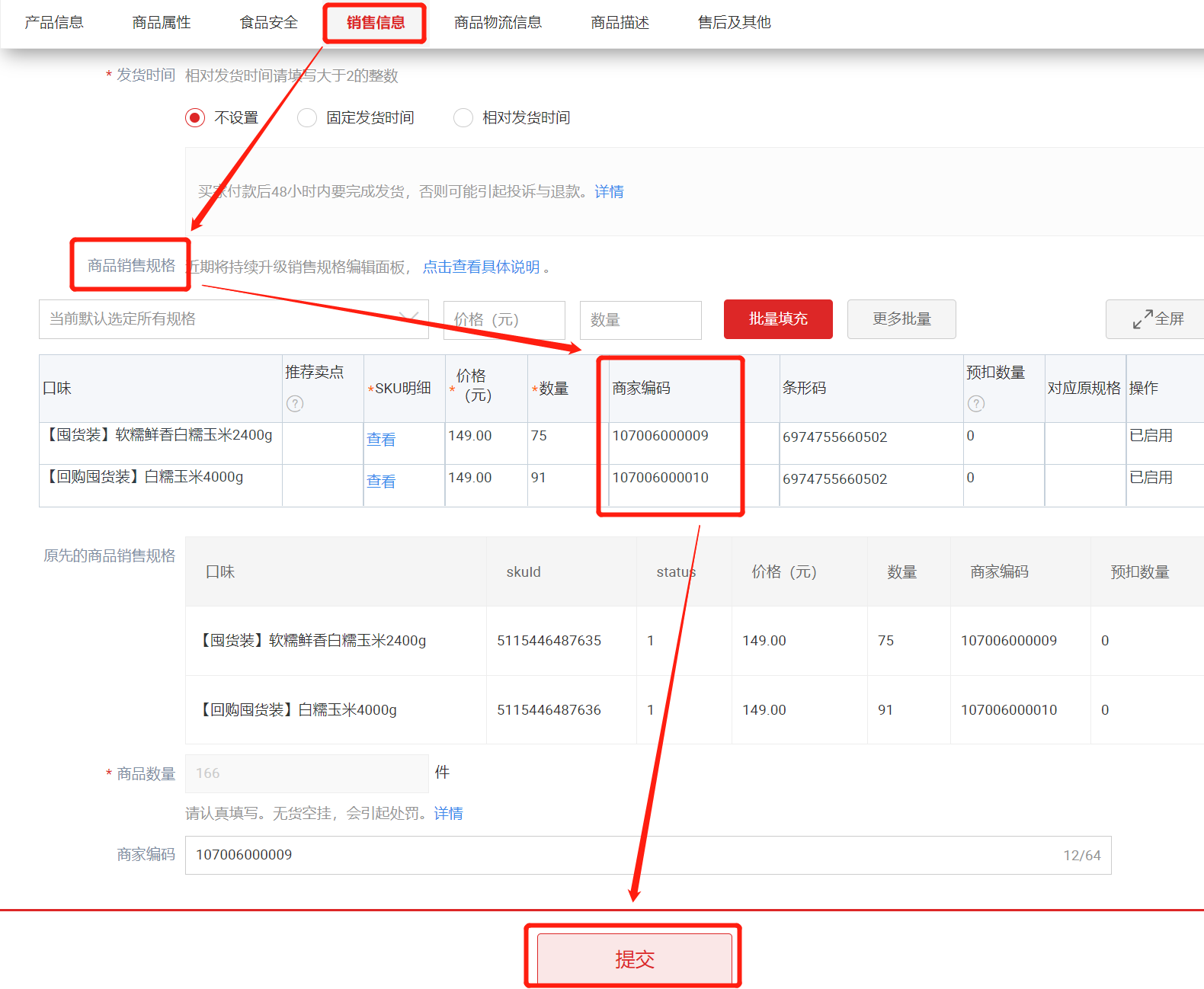This screenshot has height=989, width=1204.
Task: Click editable code 107006000010 in the 4000g row
Action: tap(661, 478)
